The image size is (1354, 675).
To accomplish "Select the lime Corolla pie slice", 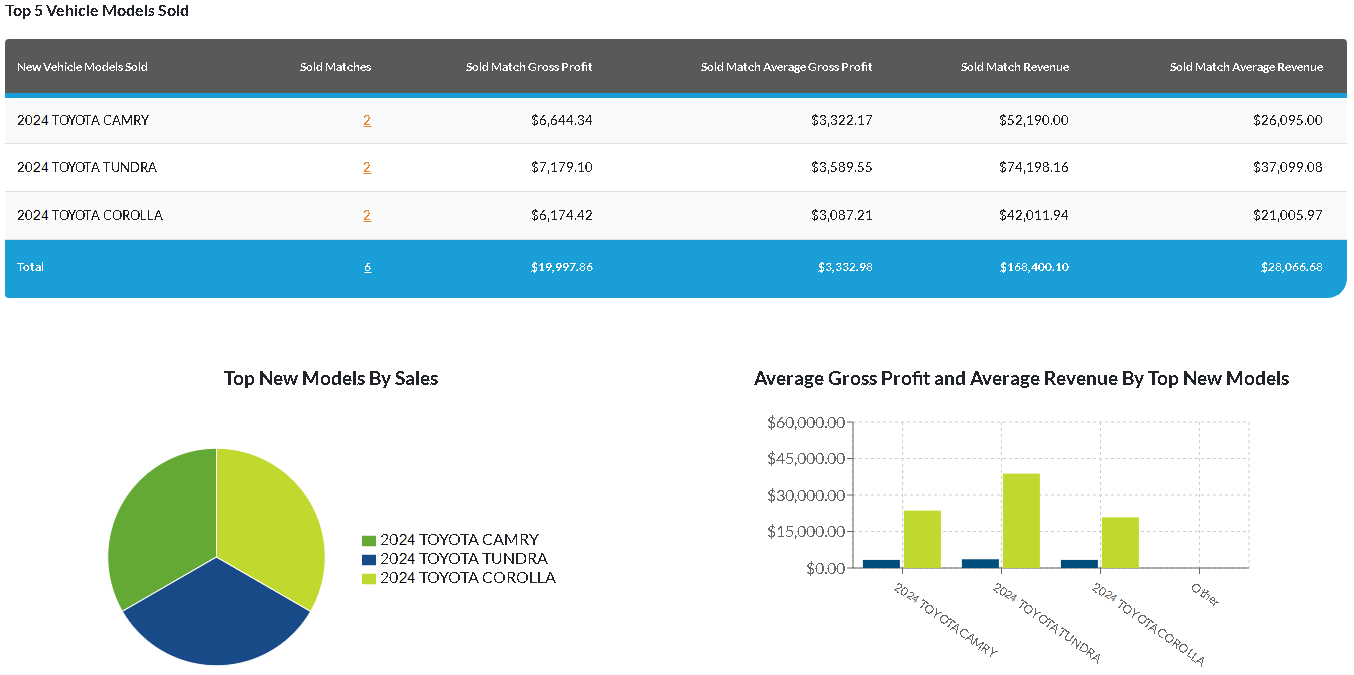I will [272, 520].
